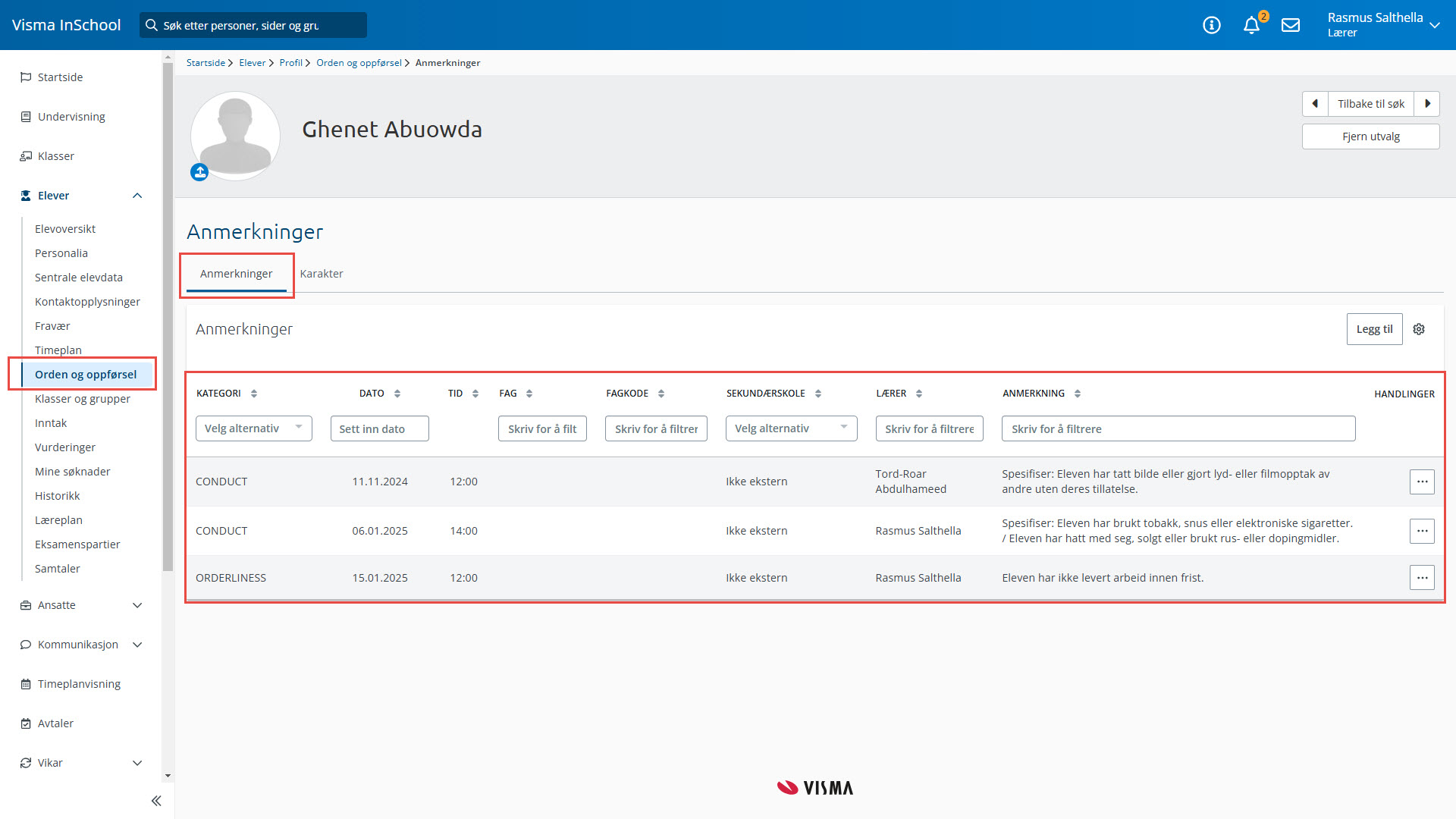Sort table by Dato column
Image resolution: width=1456 pixels, height=819 pixels.
pos(397,394)
